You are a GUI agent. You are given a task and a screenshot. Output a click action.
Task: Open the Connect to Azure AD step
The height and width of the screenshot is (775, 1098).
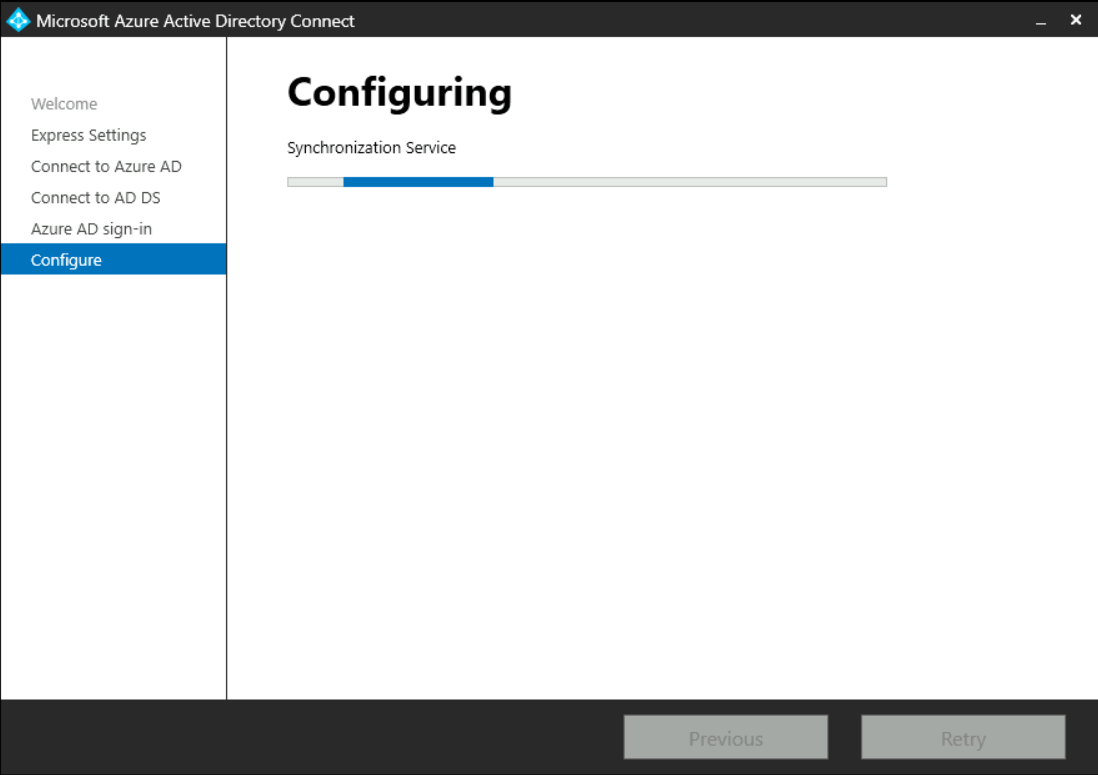point(106,166)
